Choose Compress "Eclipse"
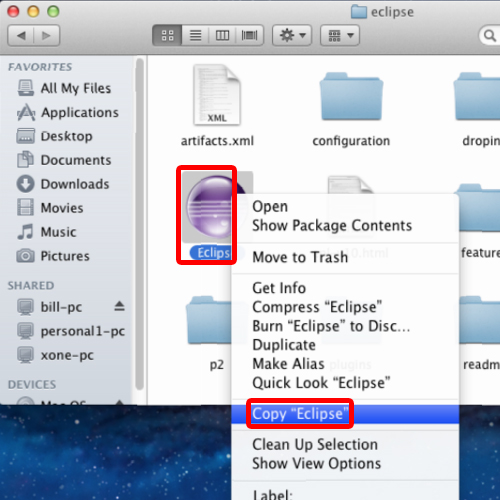 coord(317,307)
